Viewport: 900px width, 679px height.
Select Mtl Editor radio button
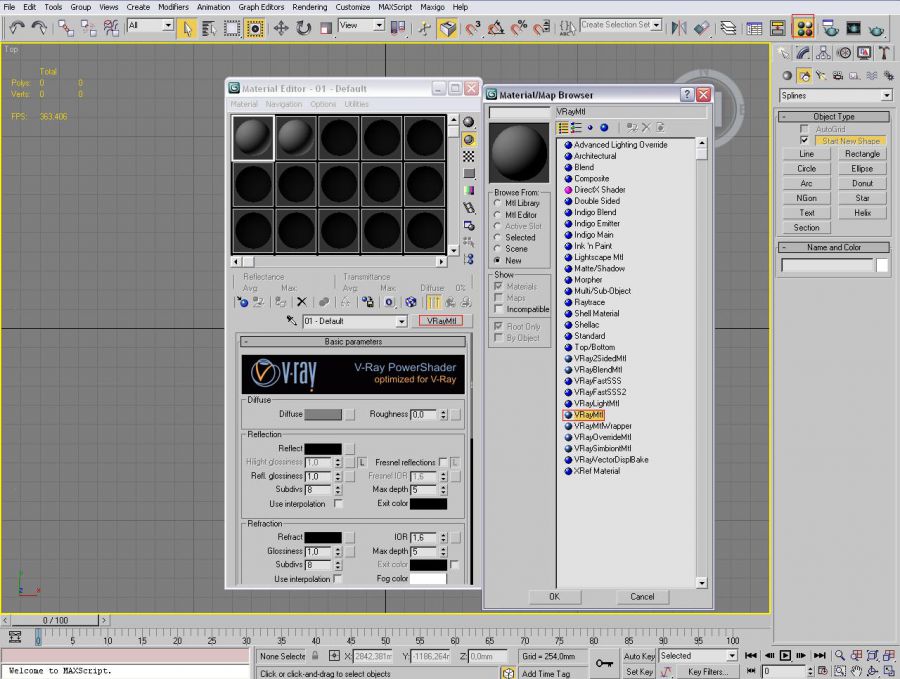[x=498, y=215]
